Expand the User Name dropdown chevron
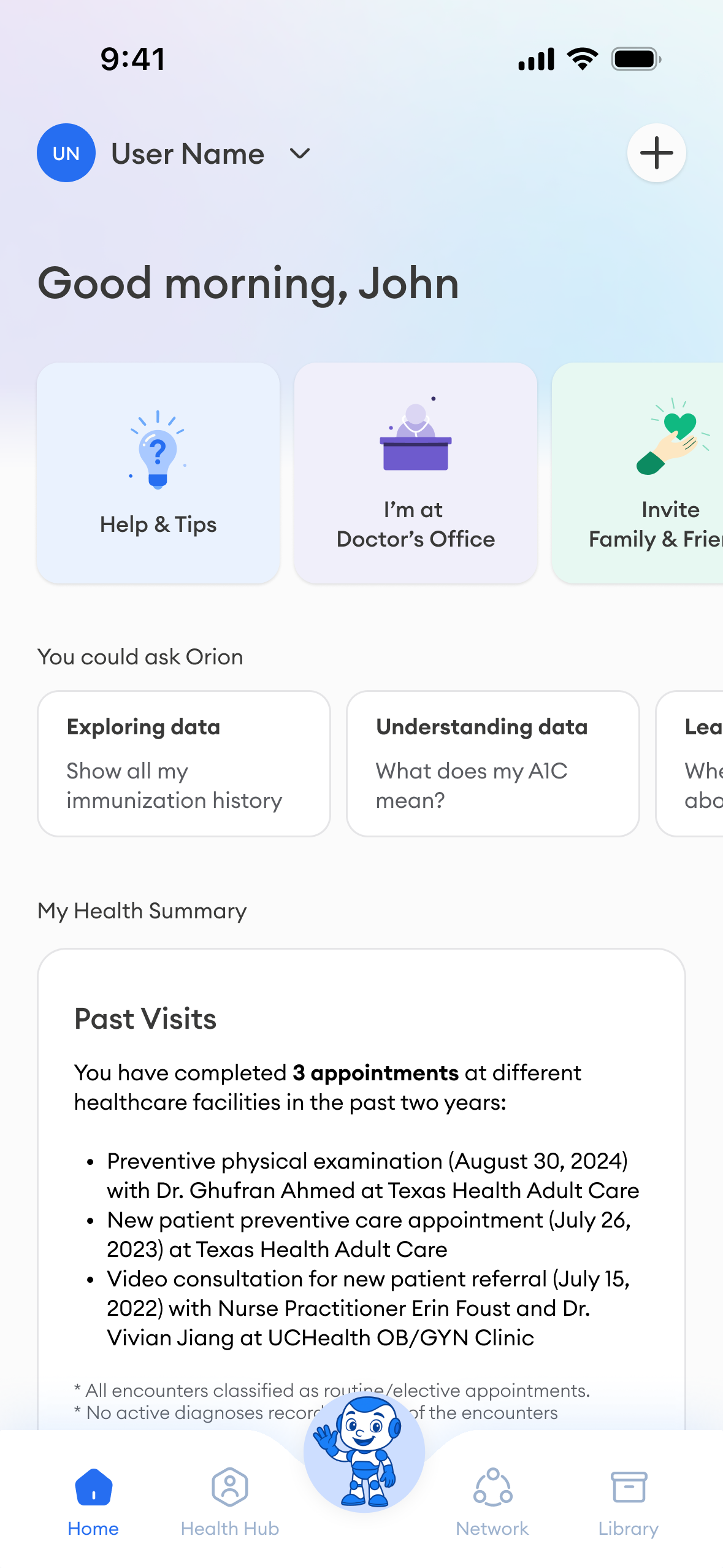Viewport: 723px width, 1568px height. pos(300,153)
